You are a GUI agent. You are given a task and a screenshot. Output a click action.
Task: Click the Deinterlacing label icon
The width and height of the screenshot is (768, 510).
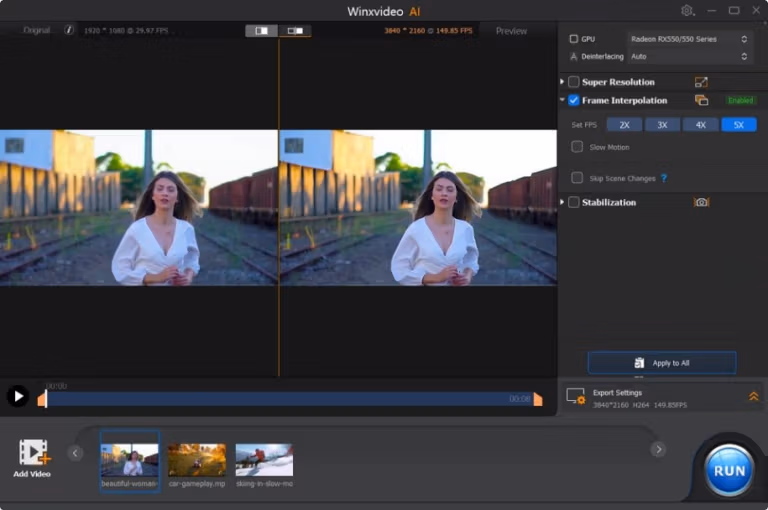pyautogui.click(x=574, y=56)
